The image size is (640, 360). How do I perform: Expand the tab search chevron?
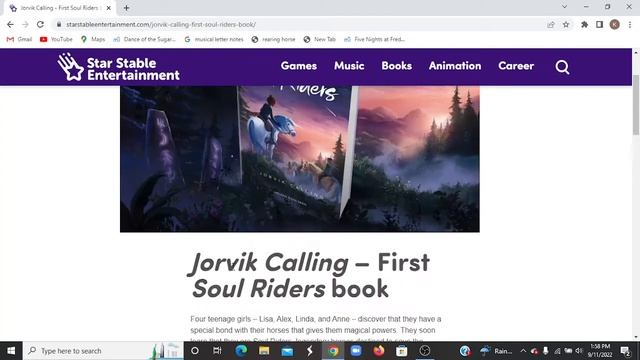[x=564, y=7]
